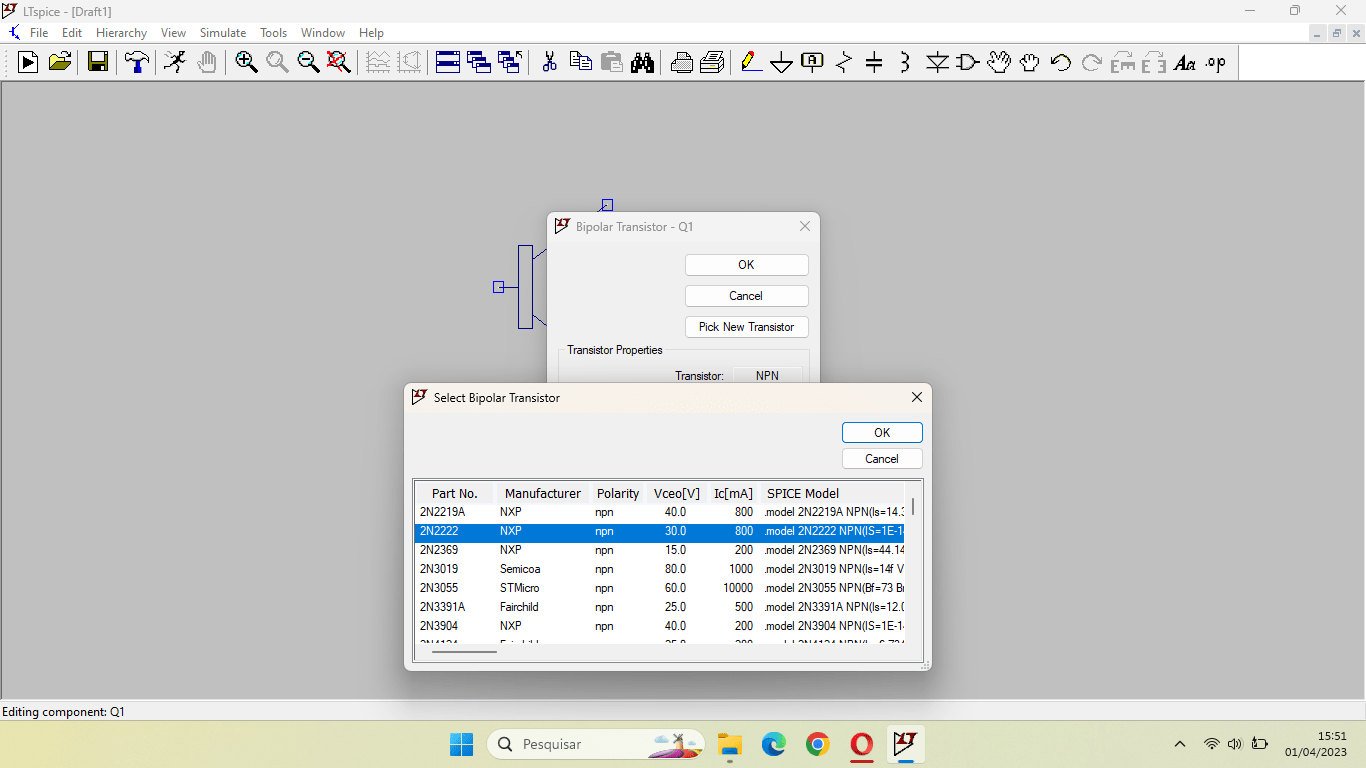Click the Print Setup icon
This screenshot has height=768, width=1366.
(x=712, y=63)
